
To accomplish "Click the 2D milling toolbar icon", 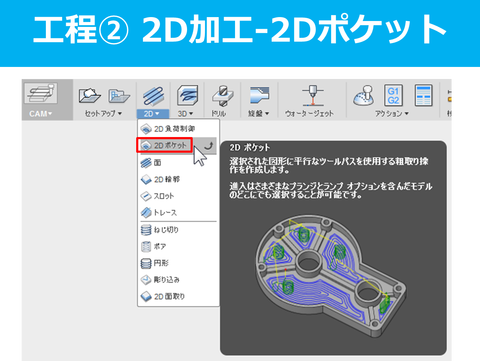I will [153, 95].
